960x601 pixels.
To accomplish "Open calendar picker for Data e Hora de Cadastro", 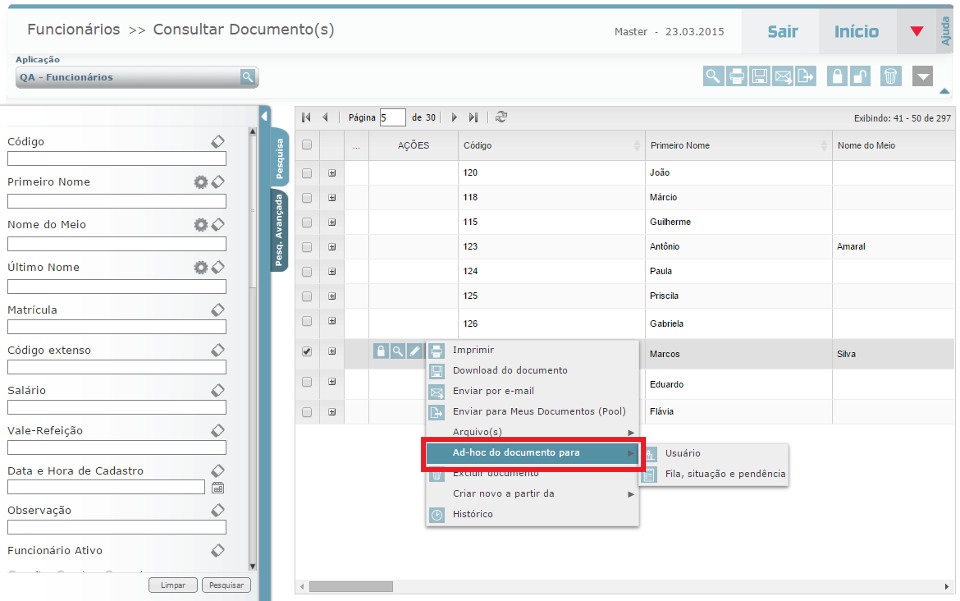I will (217, 487).
